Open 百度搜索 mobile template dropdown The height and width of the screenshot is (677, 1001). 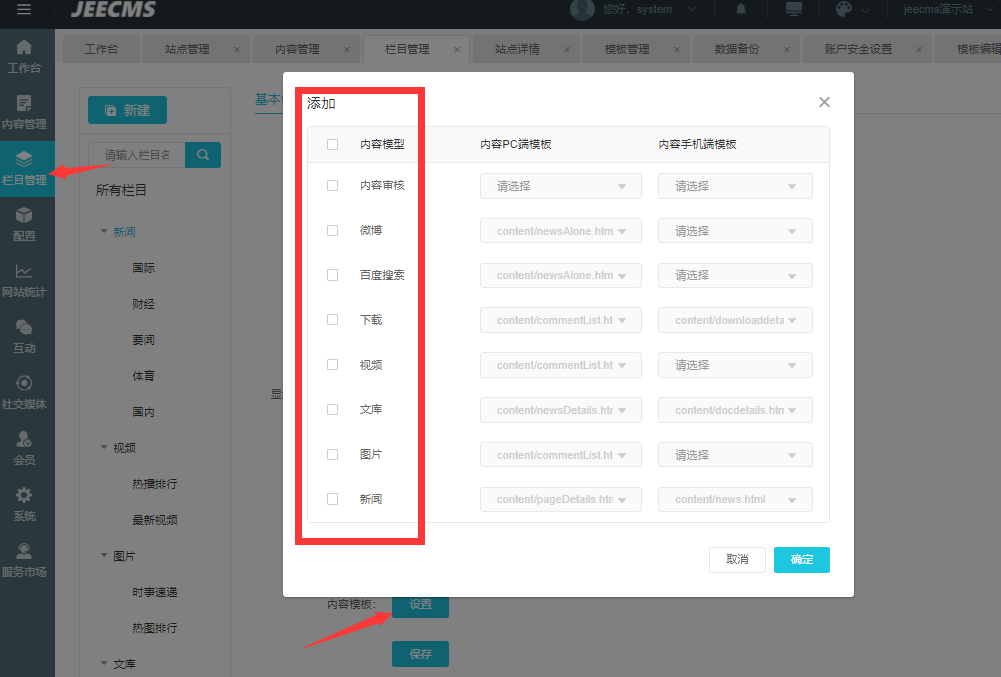(x=735, y=275)
